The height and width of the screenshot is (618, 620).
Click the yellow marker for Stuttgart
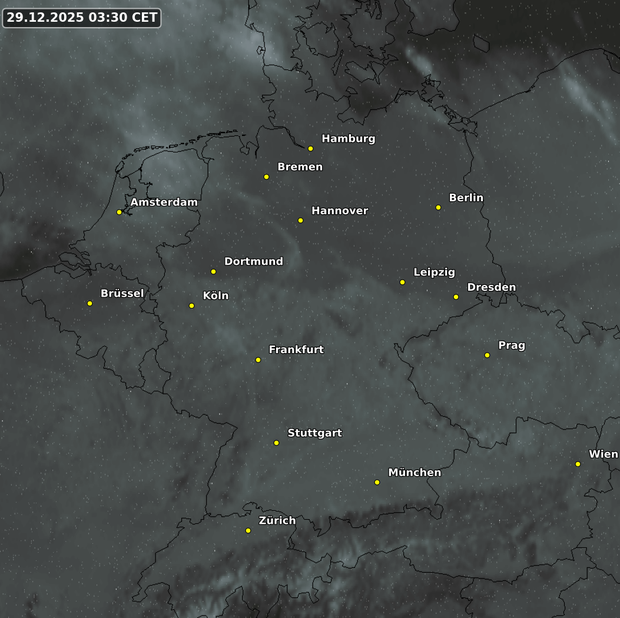click(277, 443)
